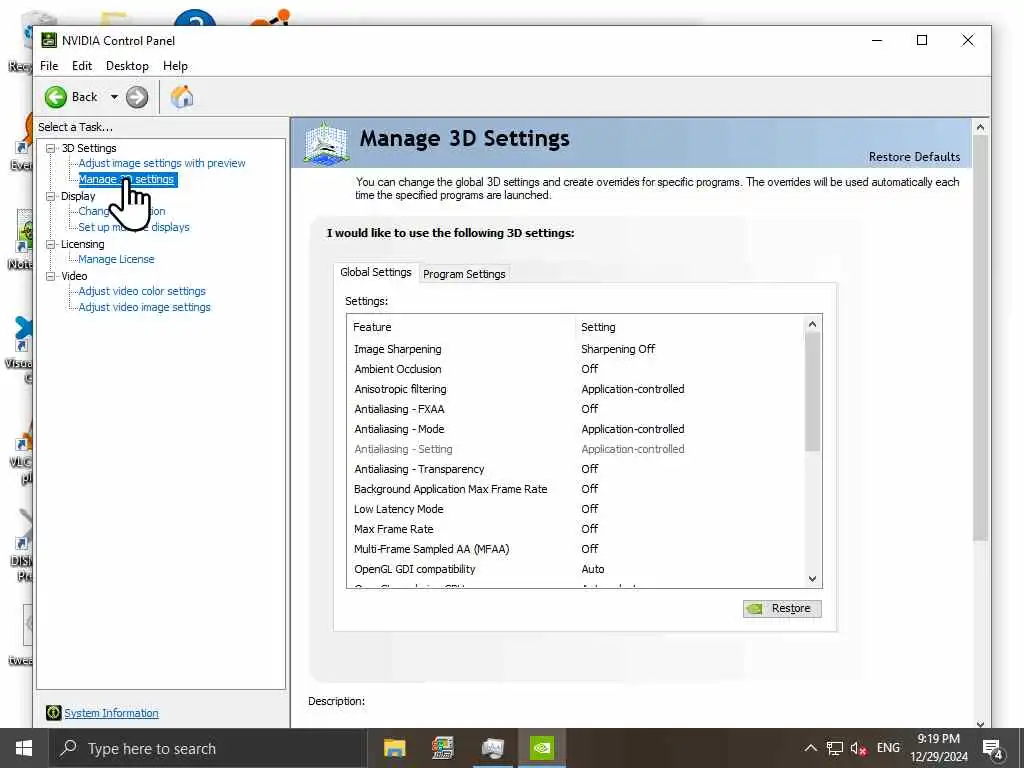Collapse the Display tree node
This screenshot has width=1024, height=768.
(x=50, y=196)
